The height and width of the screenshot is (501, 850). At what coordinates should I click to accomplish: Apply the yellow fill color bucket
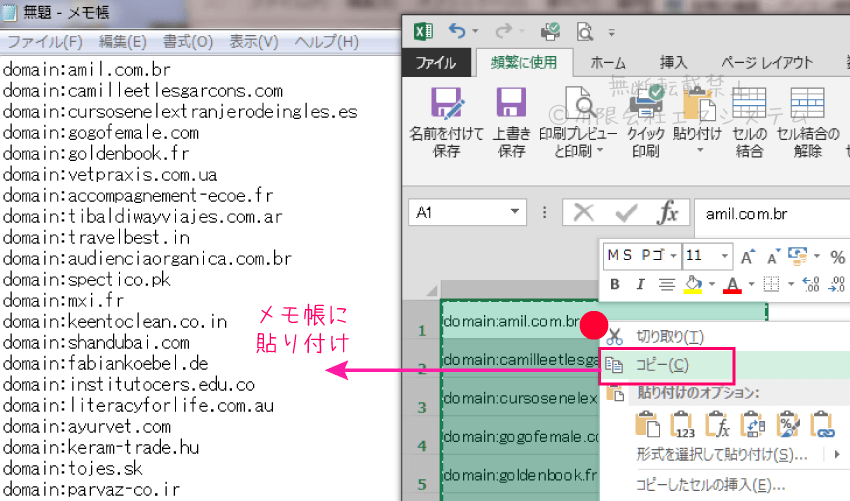click(x=693, y=284)
